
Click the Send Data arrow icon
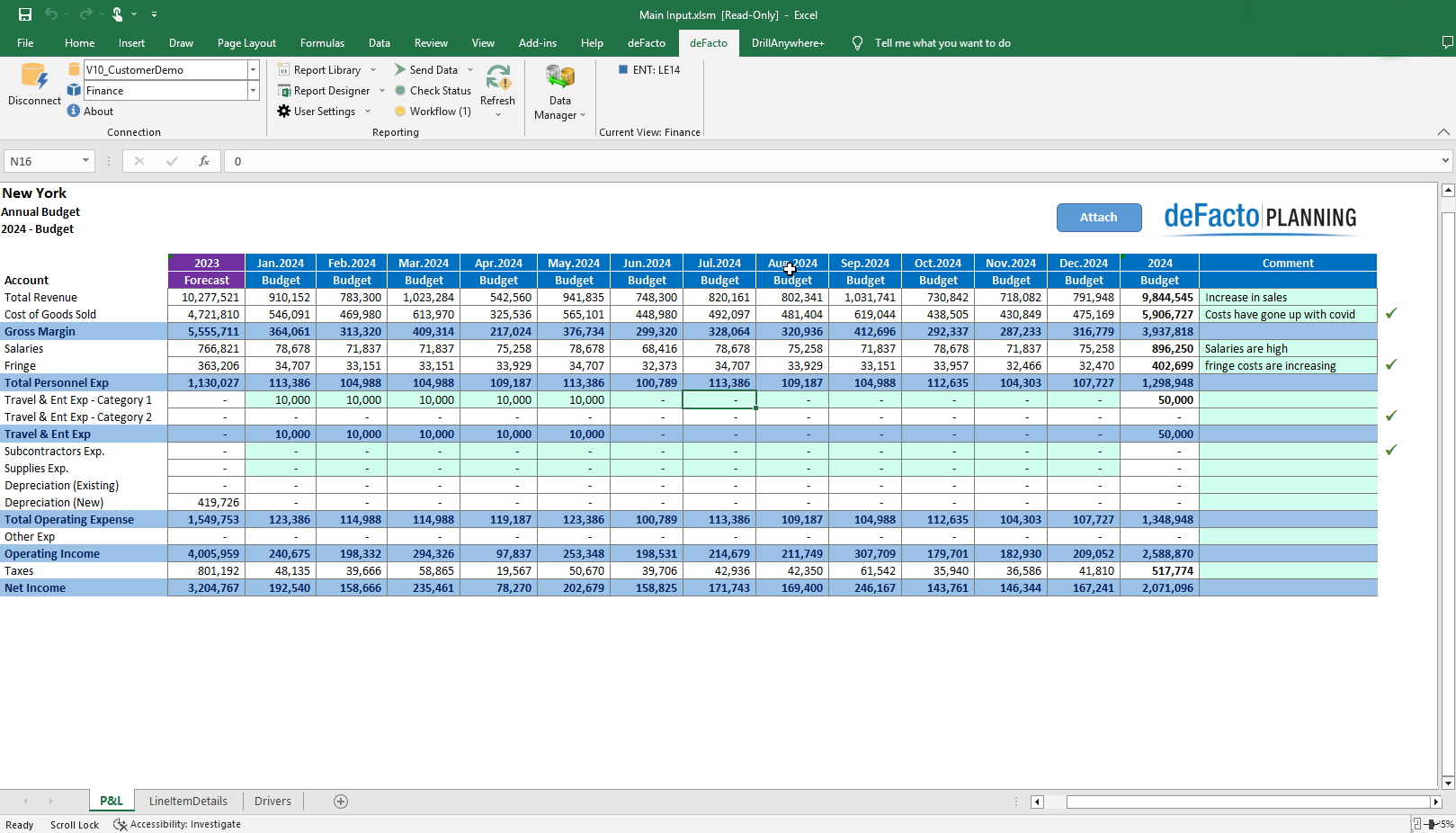tap(400, 70)
